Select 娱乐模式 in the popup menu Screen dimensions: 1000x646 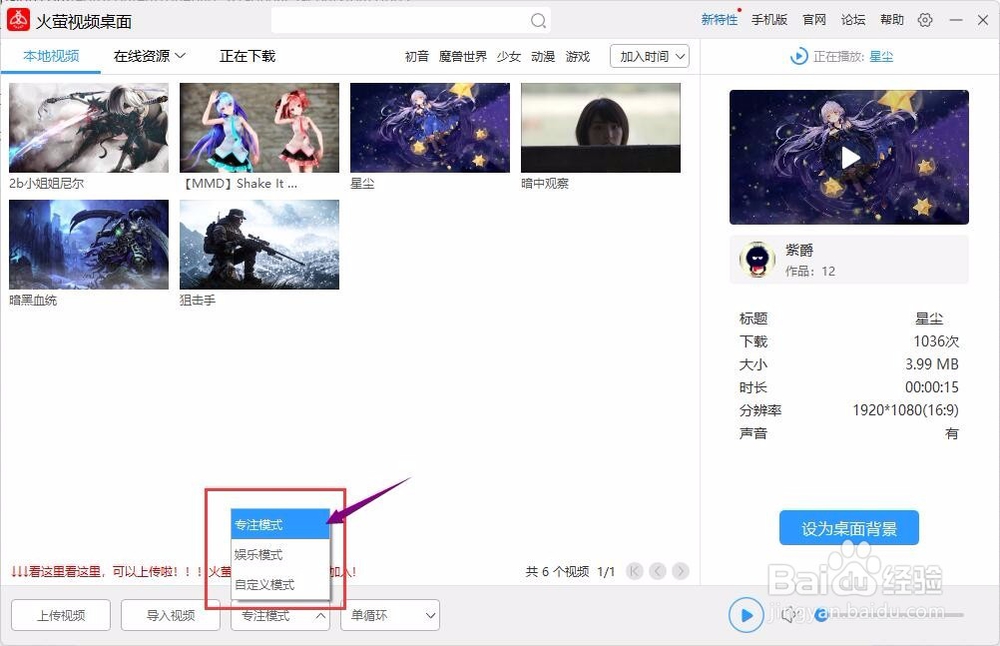280,554
